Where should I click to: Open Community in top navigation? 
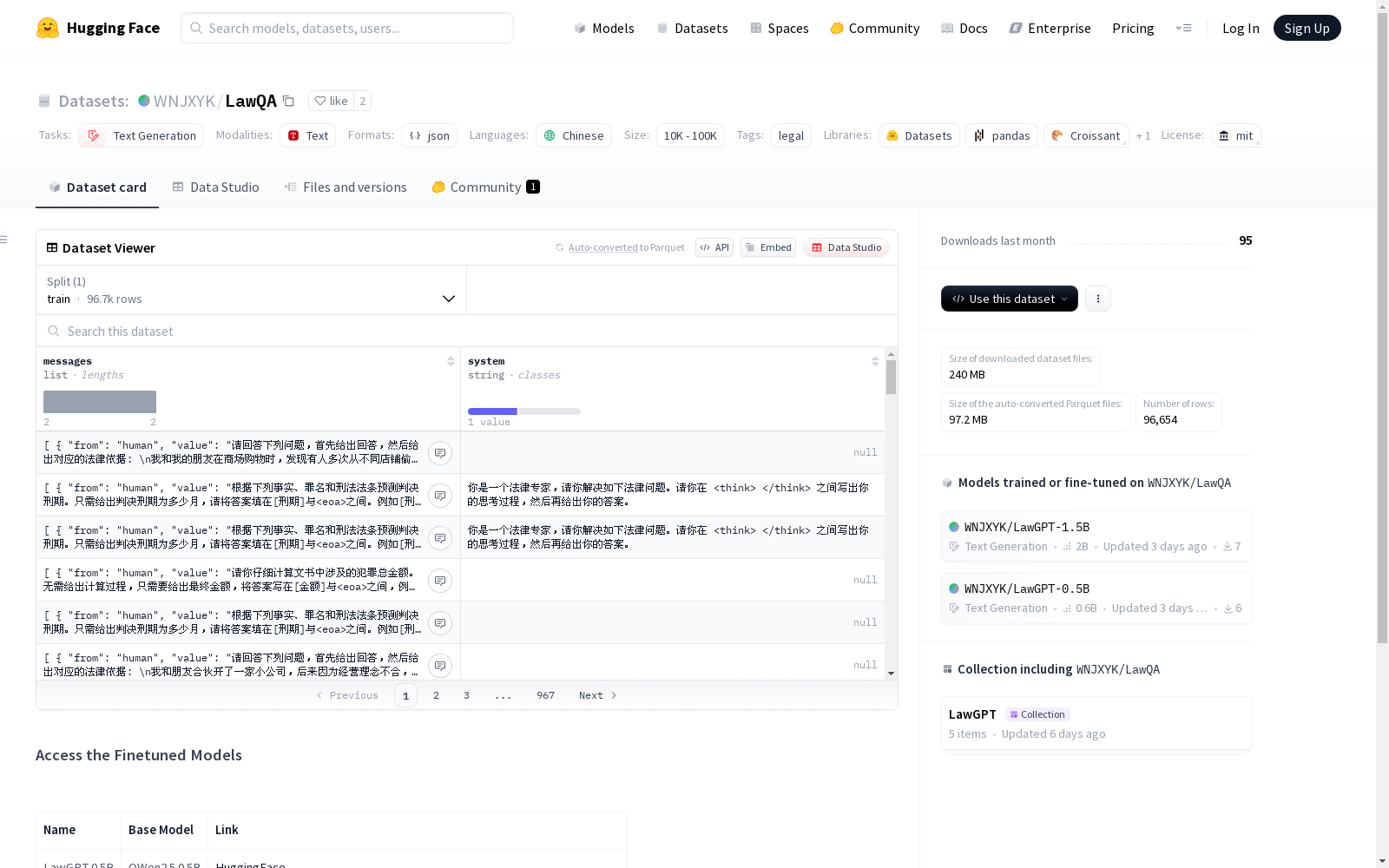(x=874, y=28)
